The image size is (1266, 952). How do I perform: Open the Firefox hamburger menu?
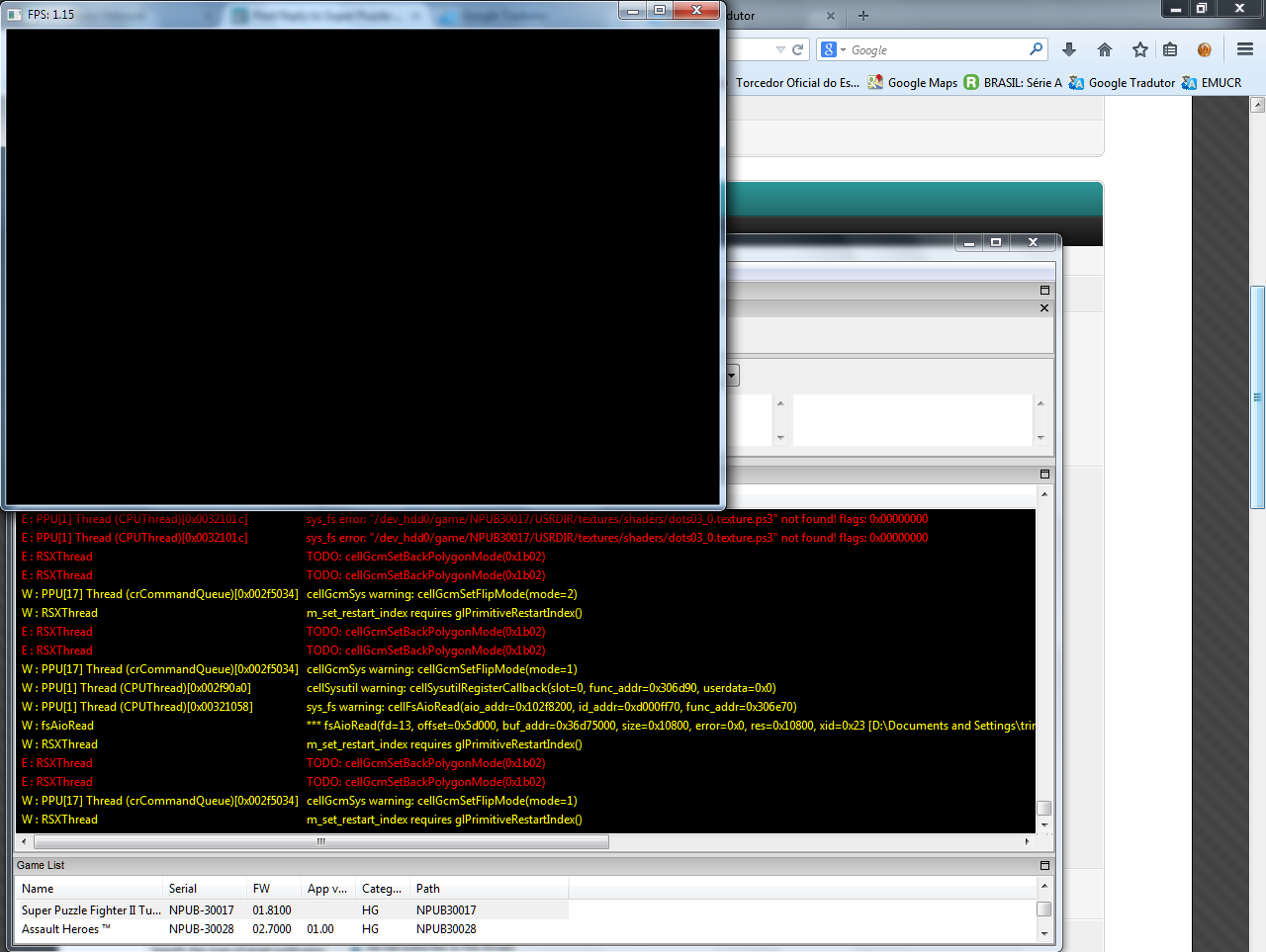tap(1245, 49)
